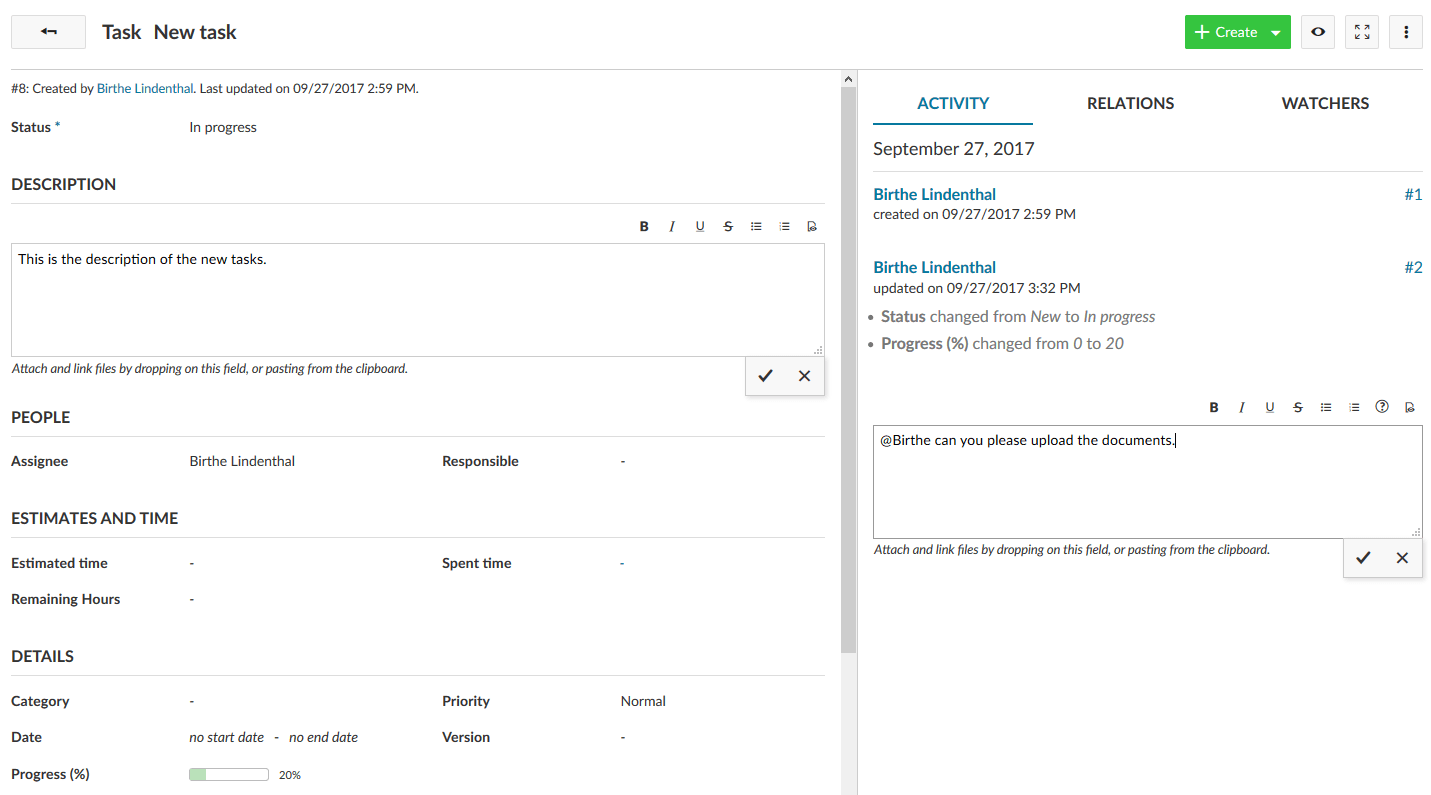The height and width of the screenshot is (795, 1431).
Task: Open Birthe Lindenthal creator link
Action: click(145, 88)
